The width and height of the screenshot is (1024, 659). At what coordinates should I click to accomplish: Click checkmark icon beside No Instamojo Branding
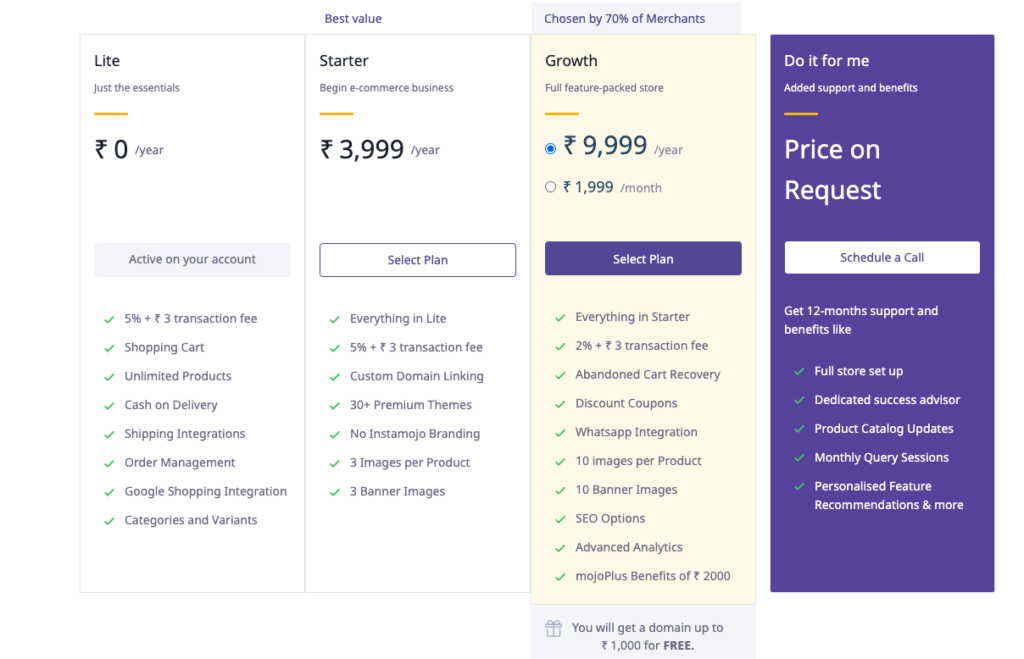click(x=335, y=435)
